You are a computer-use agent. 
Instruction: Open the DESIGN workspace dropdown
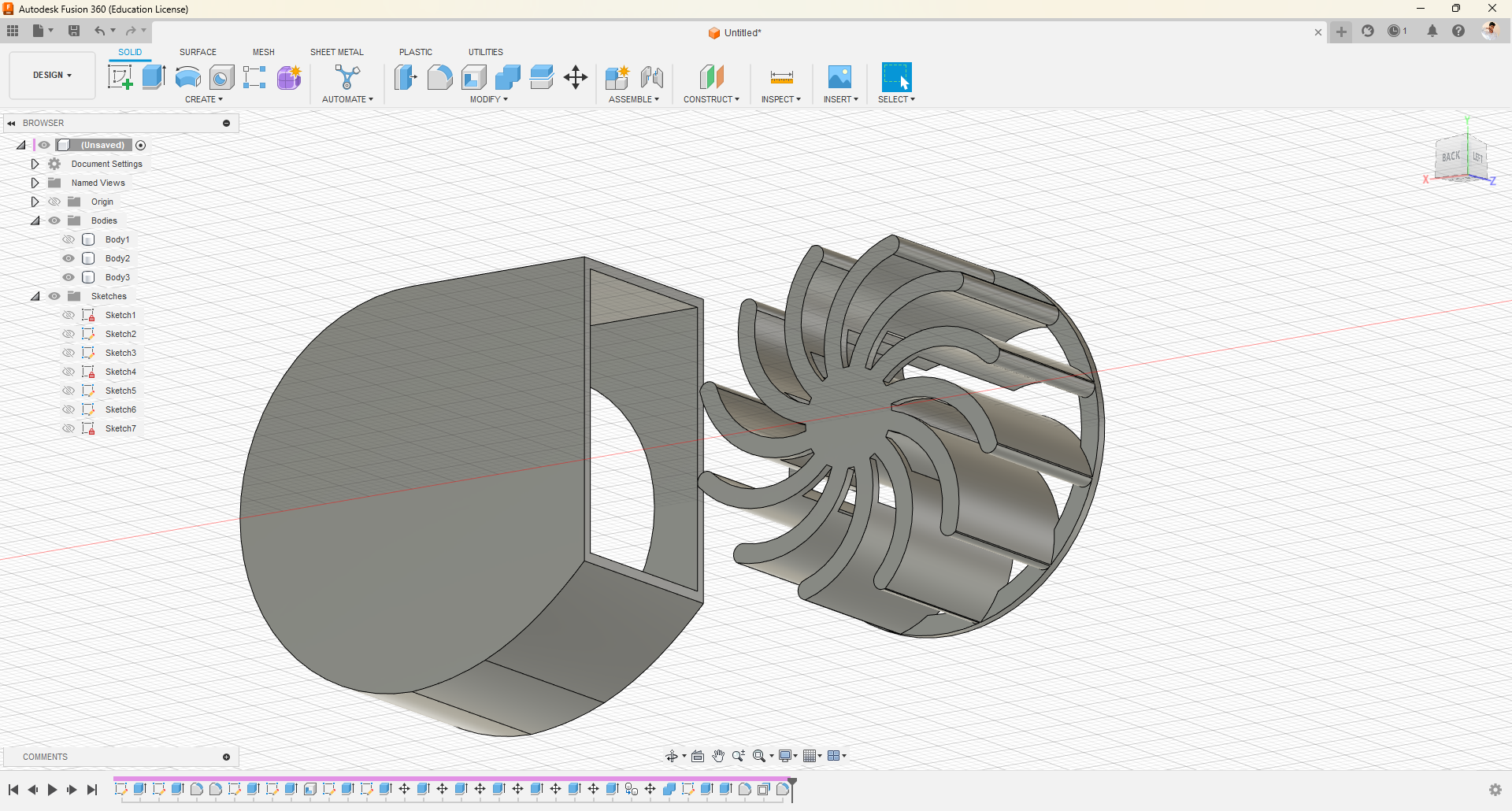52,76
